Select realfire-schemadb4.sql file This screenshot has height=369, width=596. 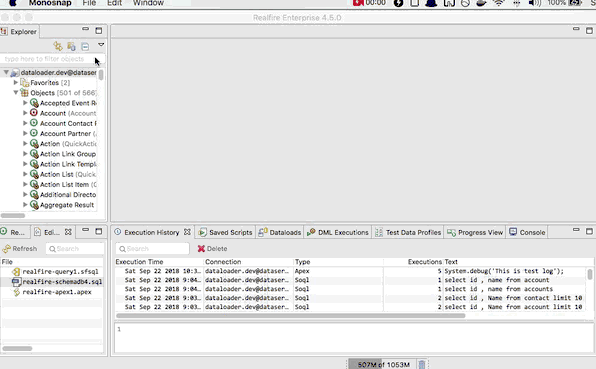62,282
